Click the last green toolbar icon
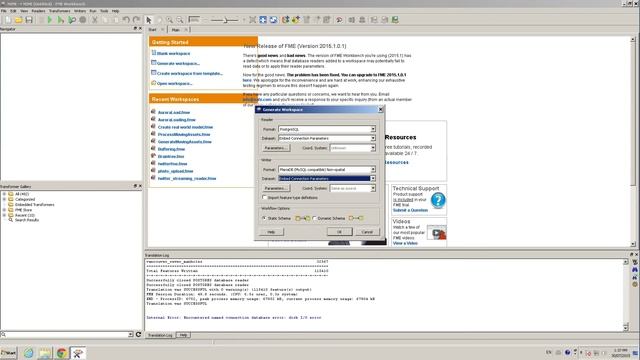 click(395, 20)
